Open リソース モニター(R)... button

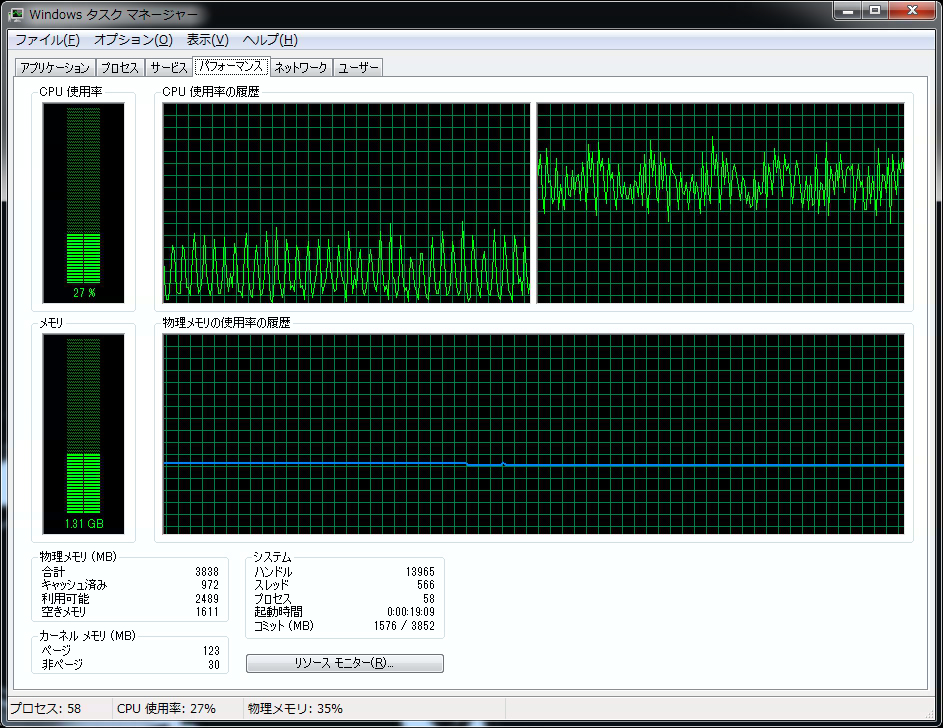(345, 663)
